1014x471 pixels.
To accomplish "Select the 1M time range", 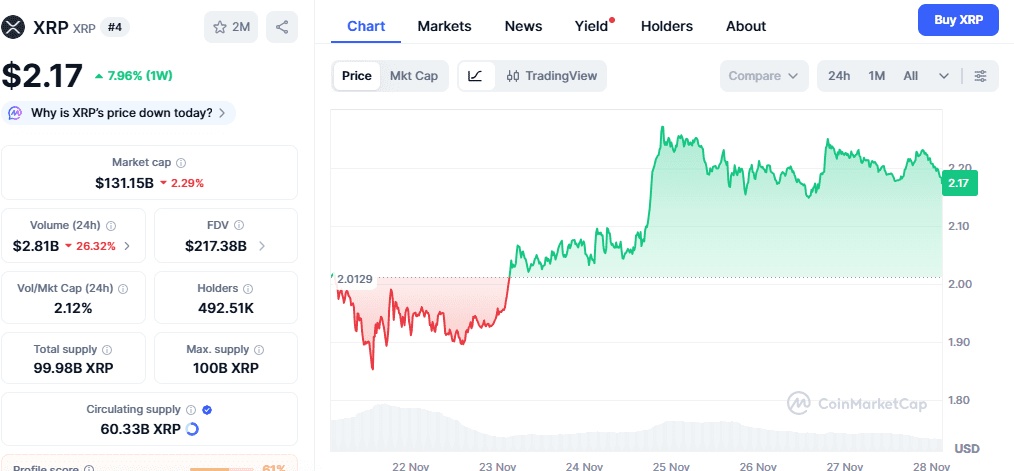I will [x=877, y=76].
